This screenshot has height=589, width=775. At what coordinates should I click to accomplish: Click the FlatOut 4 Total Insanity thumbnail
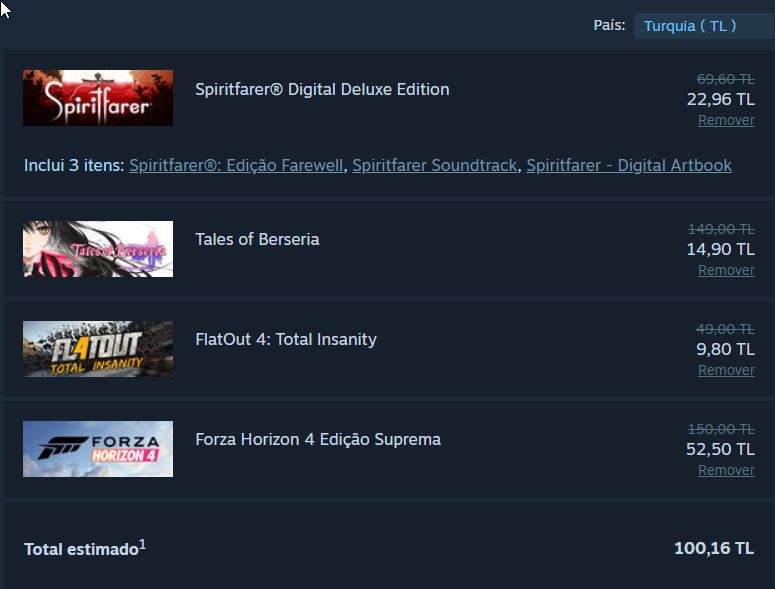click(x=98, y=349)
